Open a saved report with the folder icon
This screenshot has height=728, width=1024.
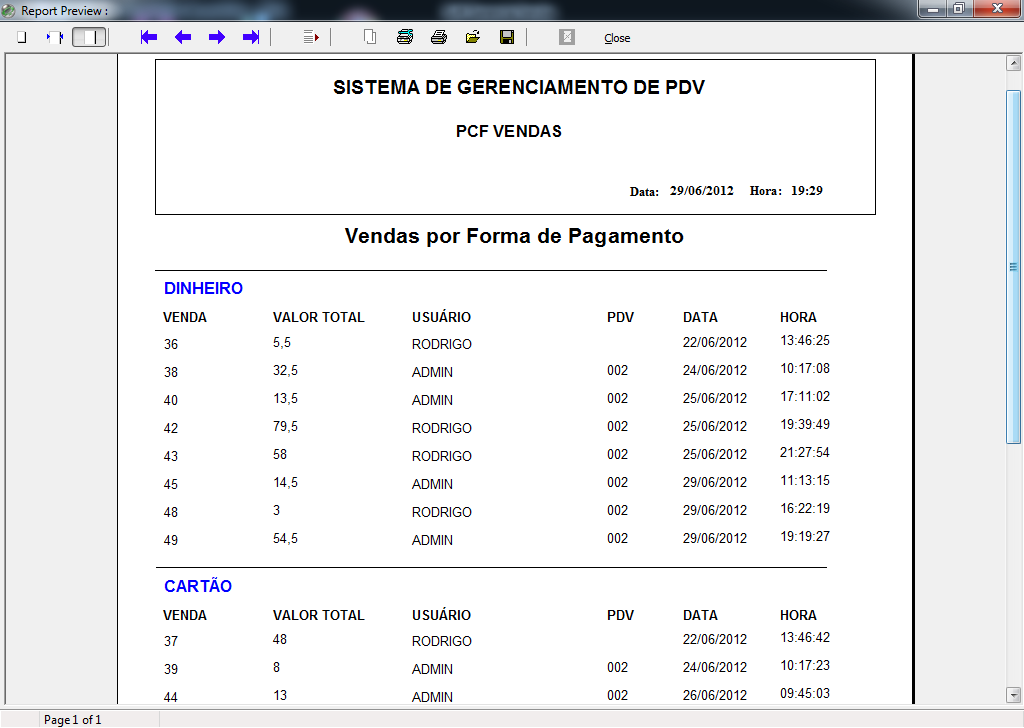(x=471, y=36)
